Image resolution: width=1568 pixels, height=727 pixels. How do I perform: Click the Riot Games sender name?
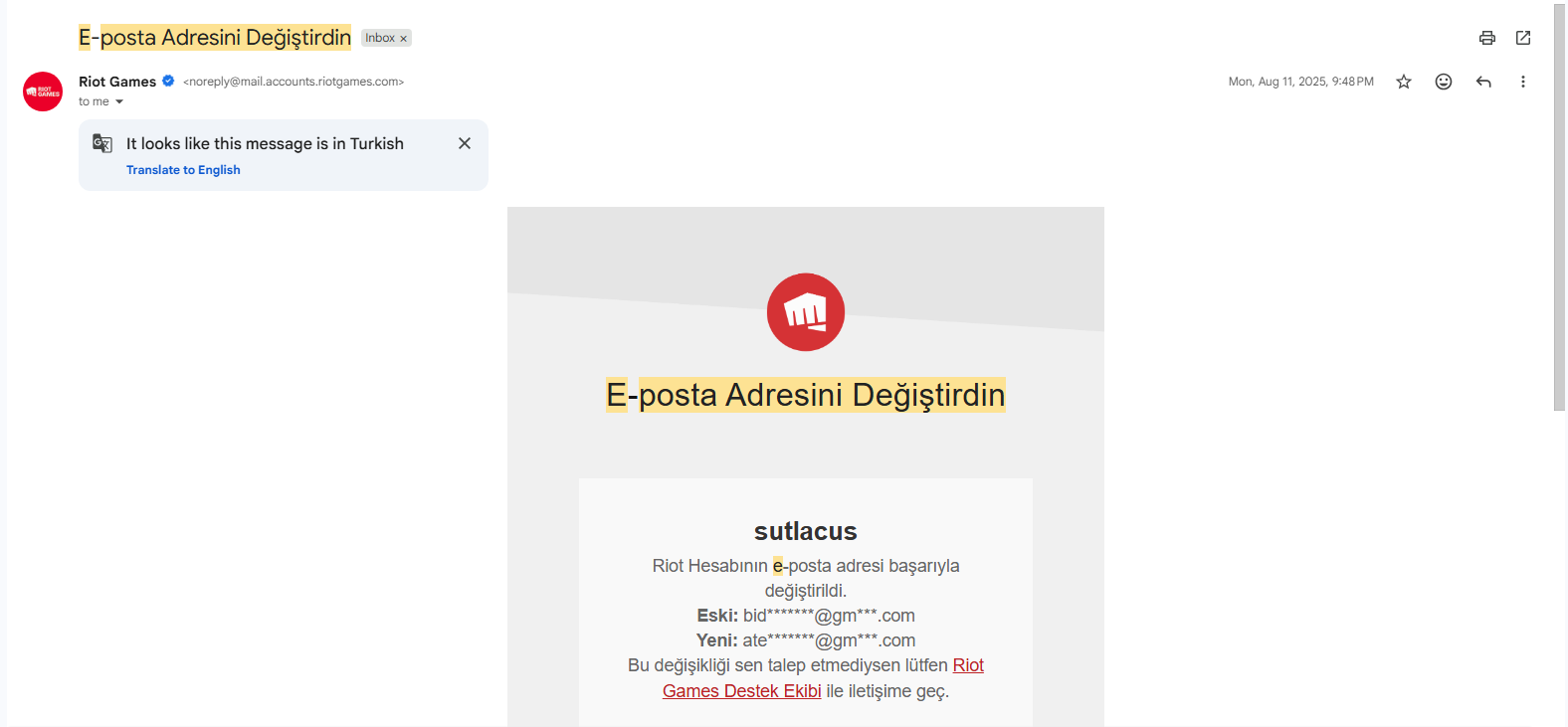pos(117,82)
